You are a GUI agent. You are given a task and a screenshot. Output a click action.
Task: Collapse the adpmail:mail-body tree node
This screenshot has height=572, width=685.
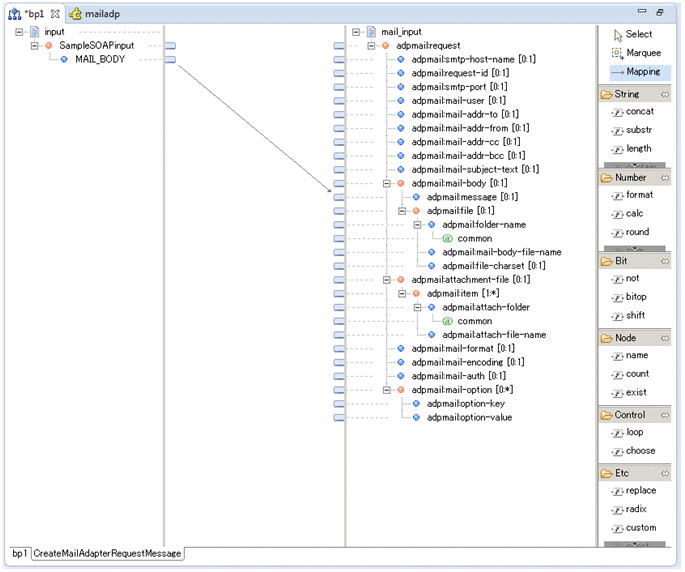coord(387,184)
